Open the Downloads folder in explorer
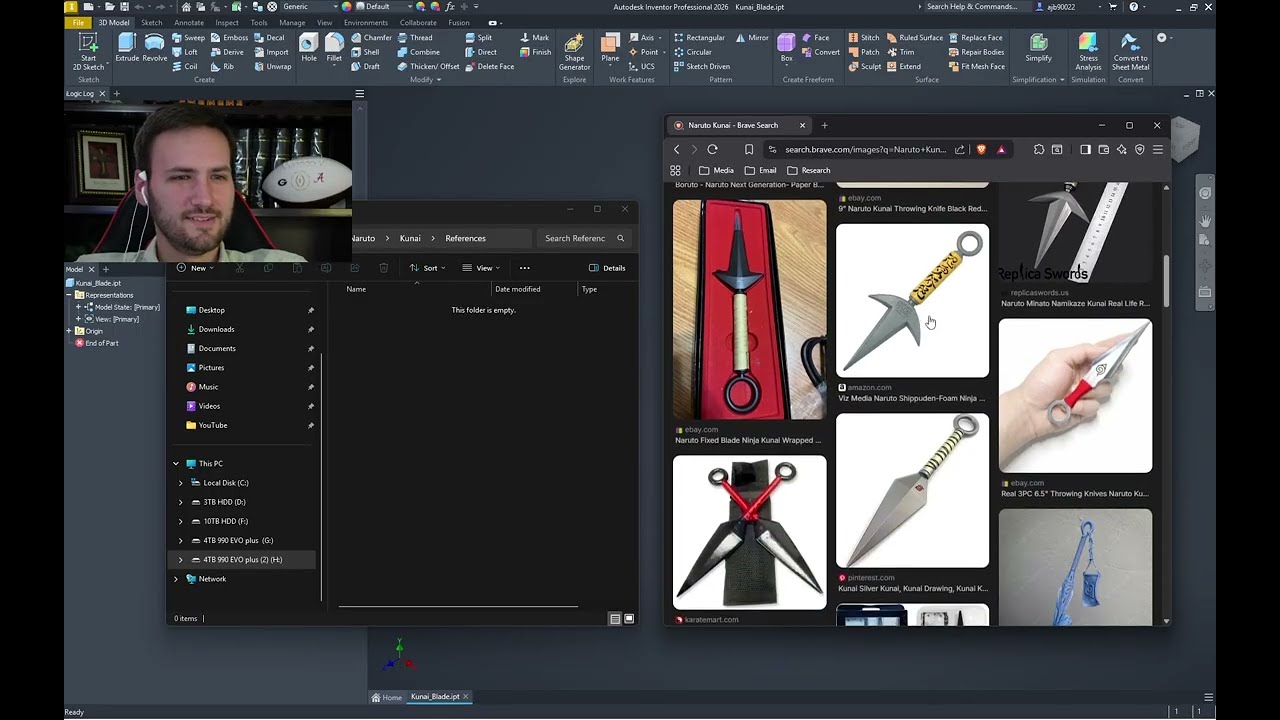This screenshot has height=720, width=1280. point(216,329)
